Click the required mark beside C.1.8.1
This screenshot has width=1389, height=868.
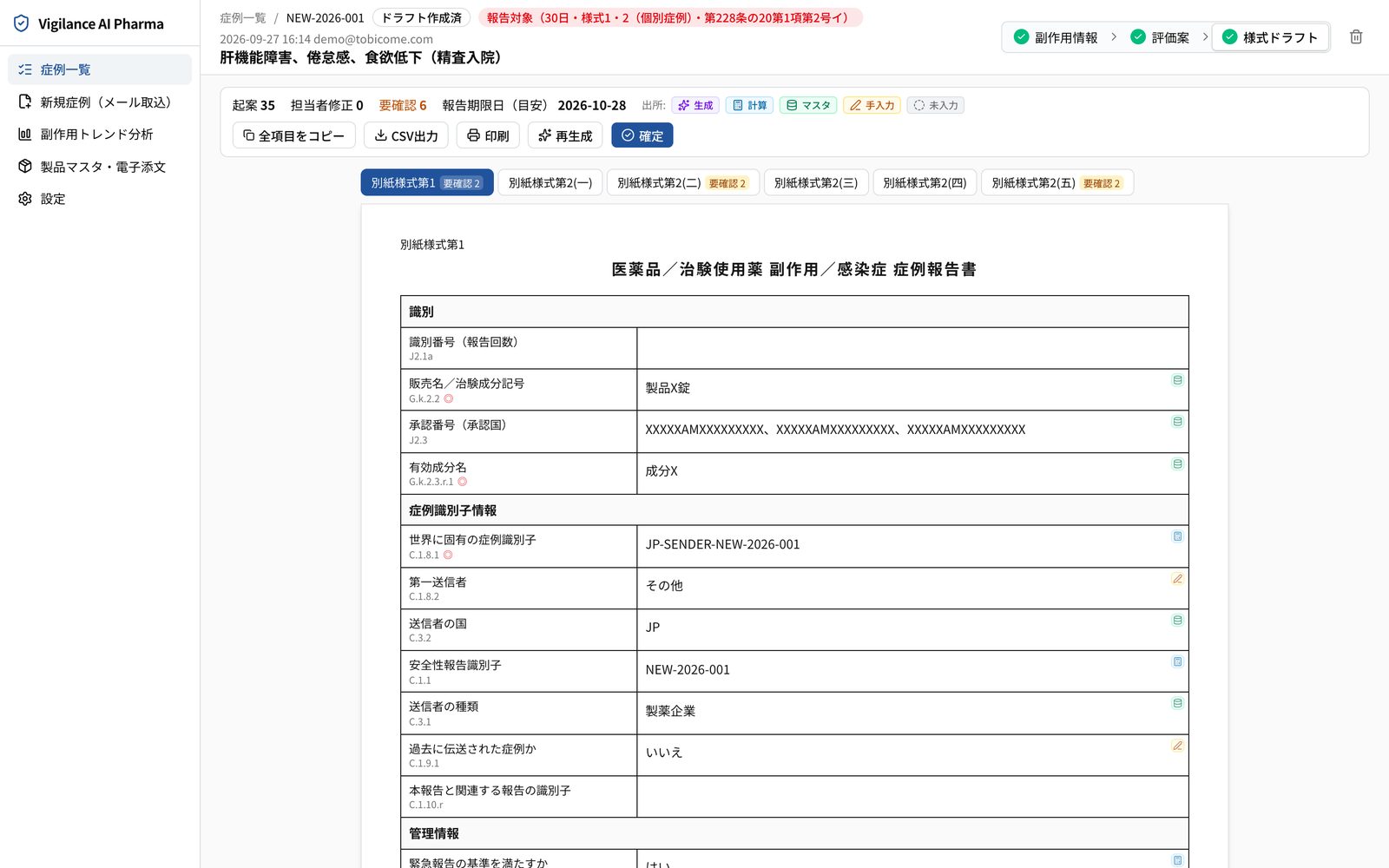tap(448, 556)
